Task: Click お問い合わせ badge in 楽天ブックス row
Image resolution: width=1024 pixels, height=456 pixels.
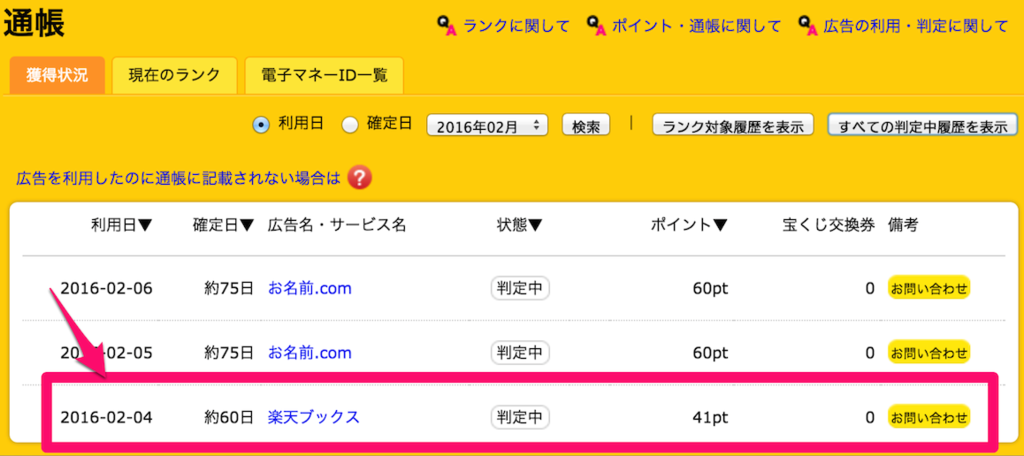Action: click(x=930, y=417)
